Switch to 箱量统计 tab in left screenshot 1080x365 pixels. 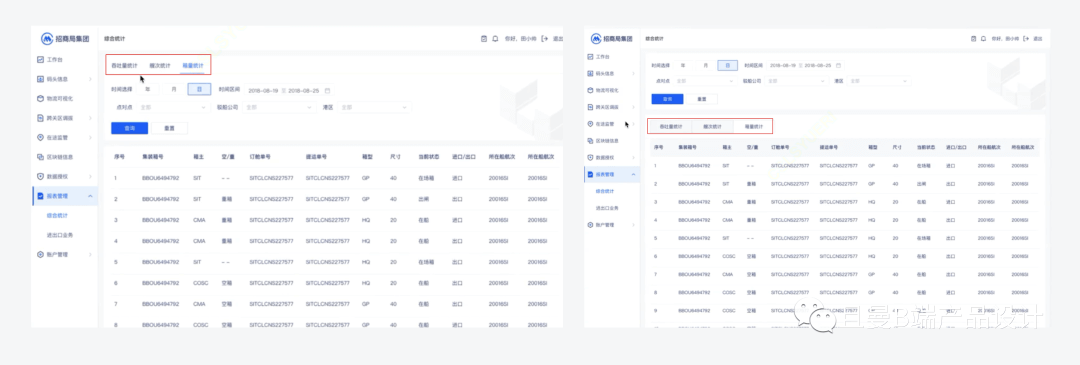click(193, 65)
